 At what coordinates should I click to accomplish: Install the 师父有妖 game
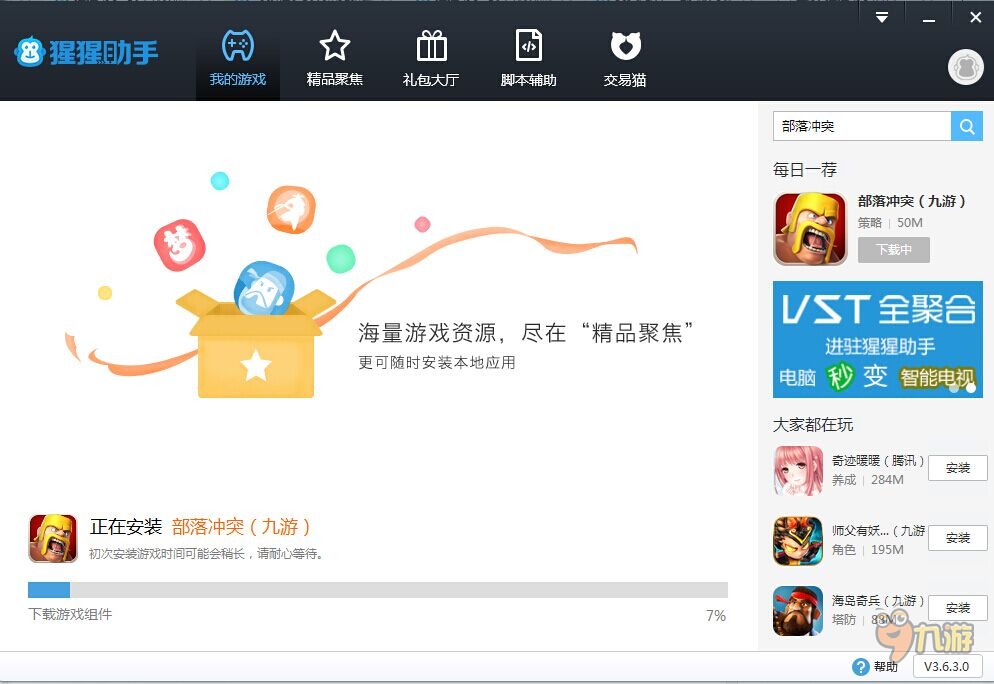957,538
